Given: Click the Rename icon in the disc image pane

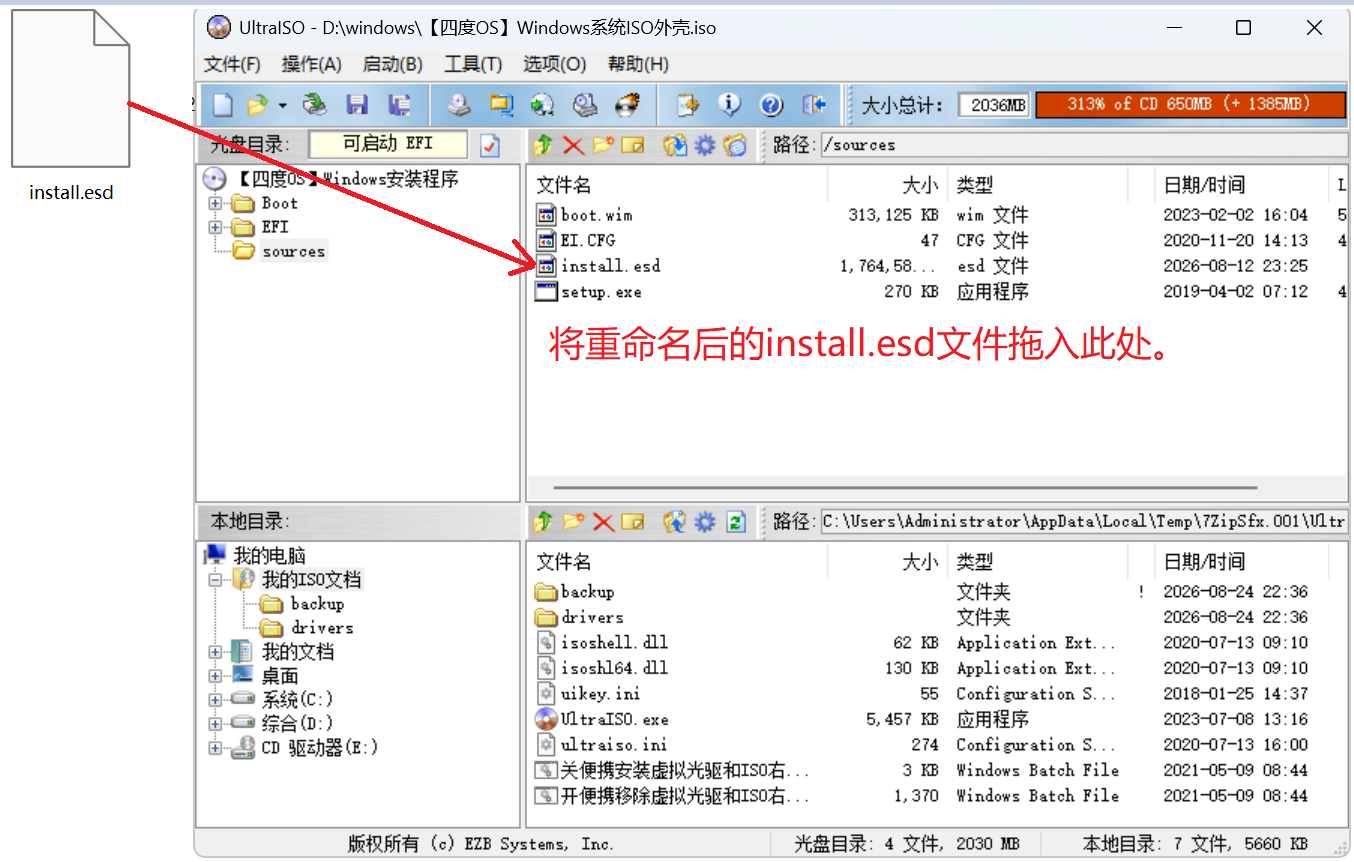Looking at the screenshot, I should pyautogui.click(x=632, y=145).
